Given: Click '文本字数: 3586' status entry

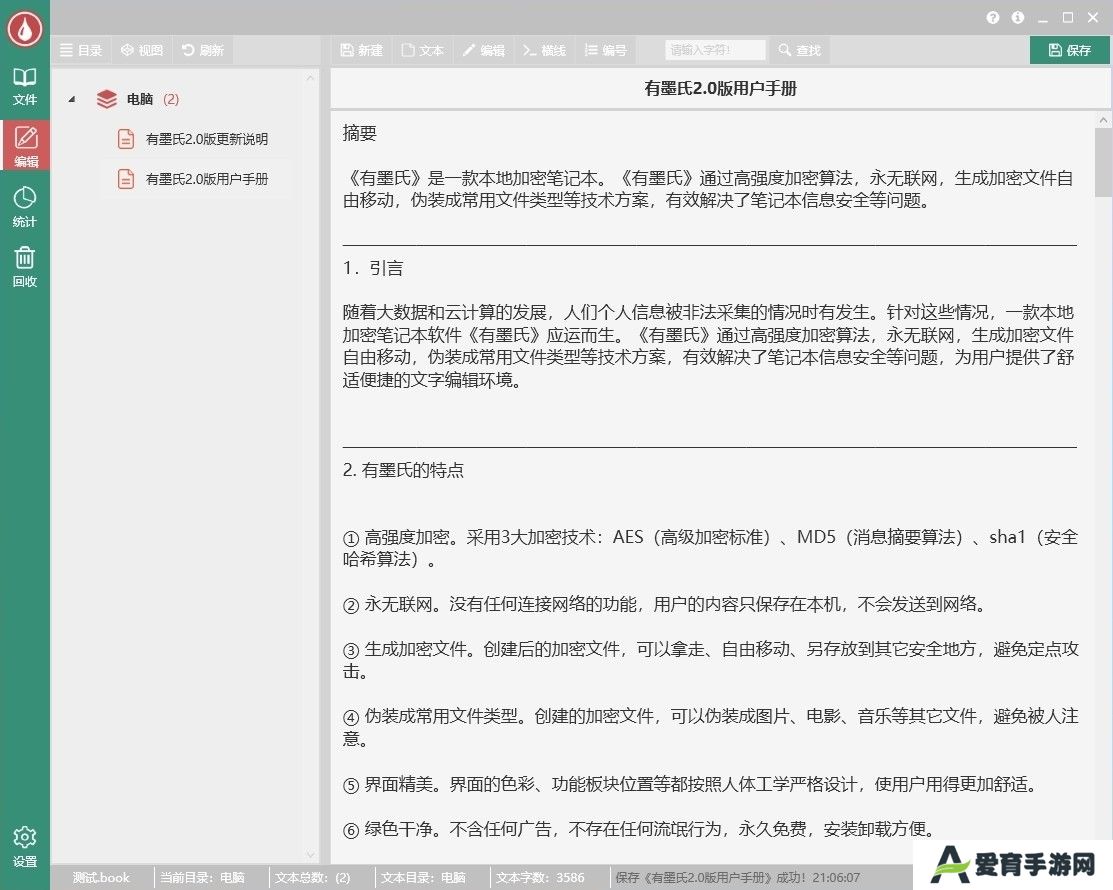Looking at the screenshot, I should [x=540, y=878].
